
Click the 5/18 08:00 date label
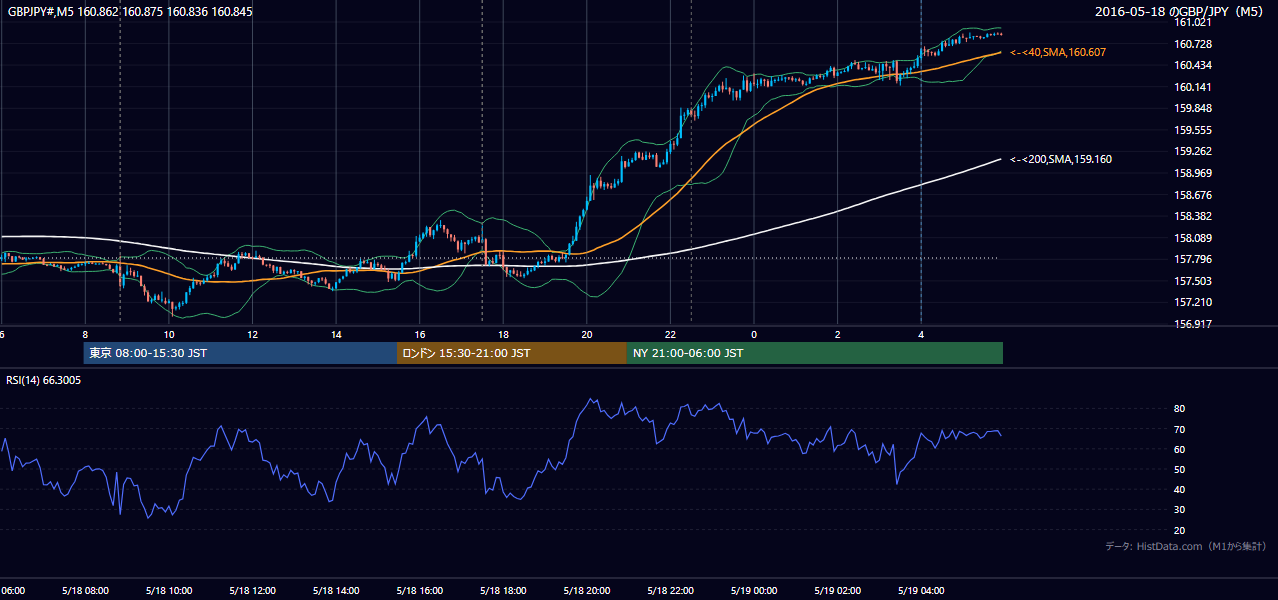coord(85,590)
